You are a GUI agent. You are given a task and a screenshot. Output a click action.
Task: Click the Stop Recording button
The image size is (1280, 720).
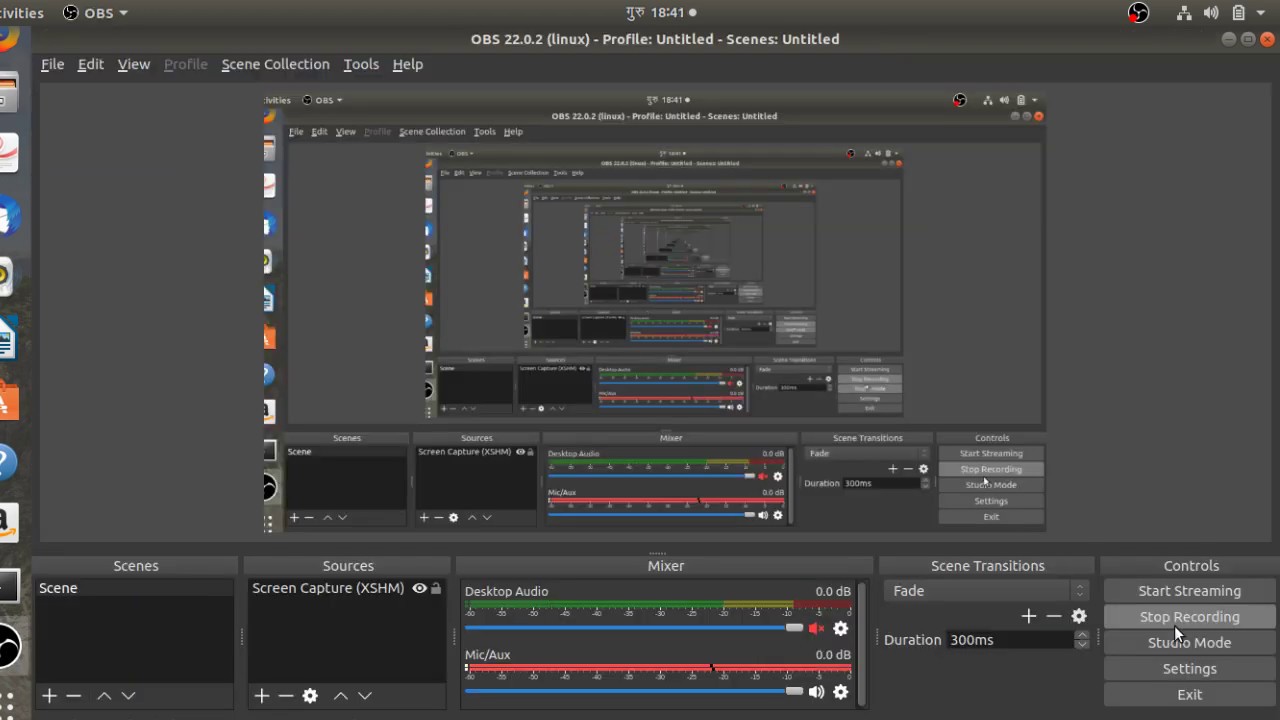[1189, 617]
